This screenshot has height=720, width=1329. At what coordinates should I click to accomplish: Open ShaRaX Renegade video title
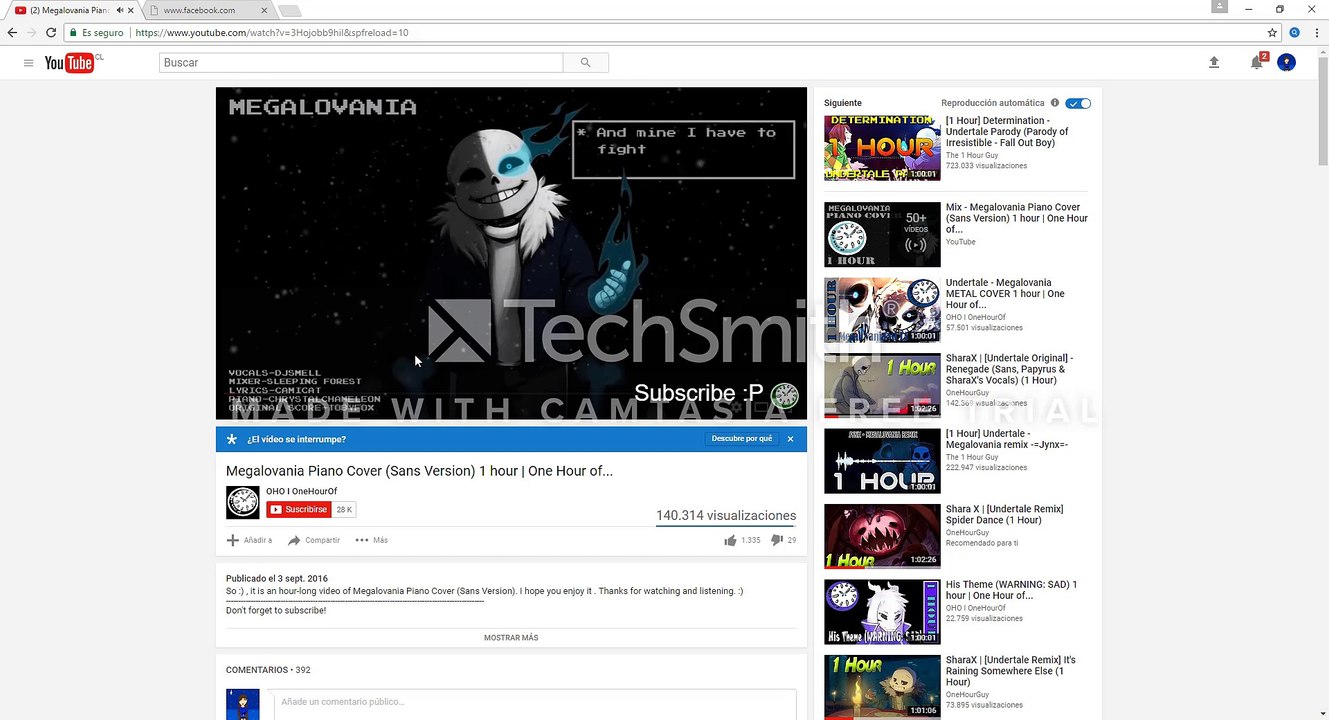1010,369
